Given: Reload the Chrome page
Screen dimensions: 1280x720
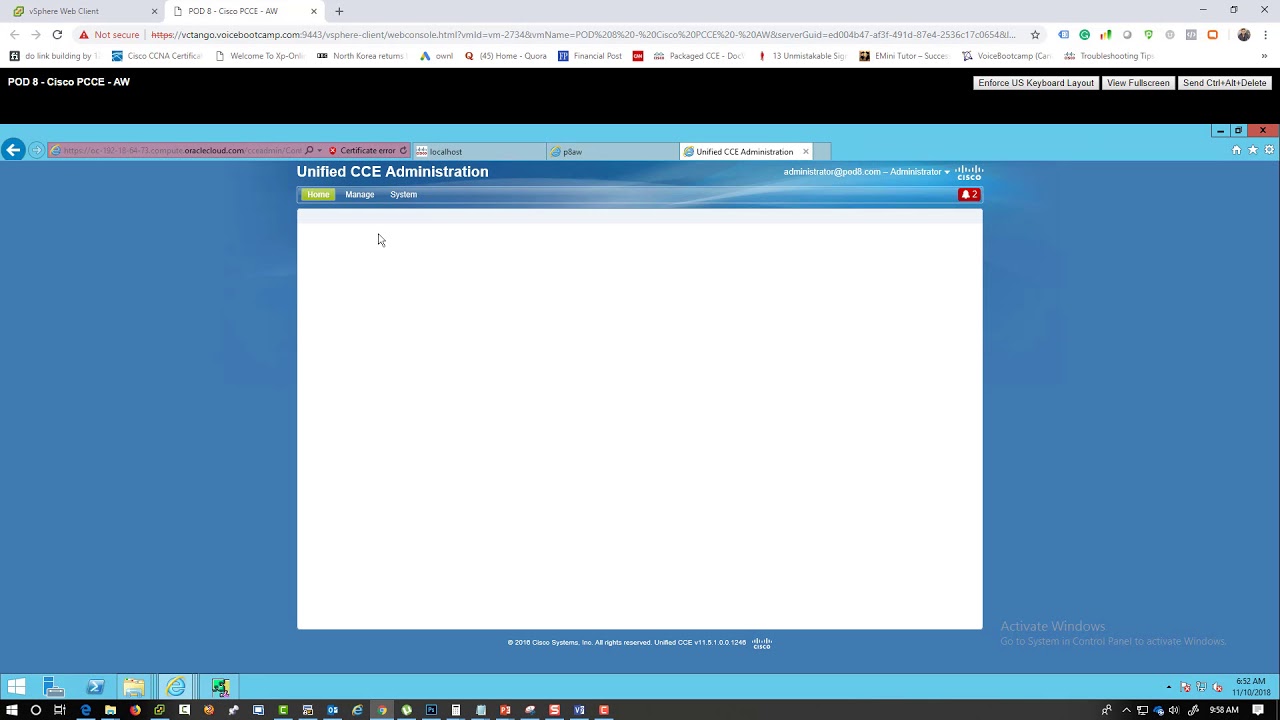Looking at the screenshot, I should pos(57,34).
